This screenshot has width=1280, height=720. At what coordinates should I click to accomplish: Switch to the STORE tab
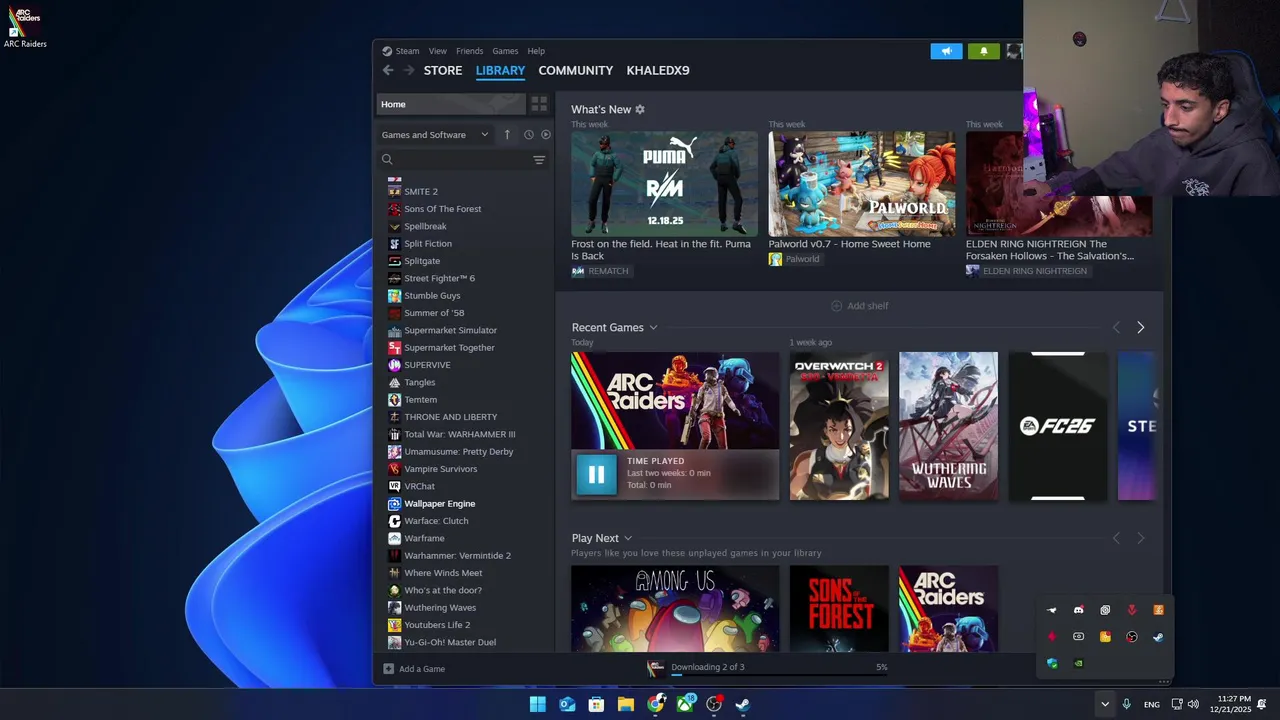(x=443, y=70)
